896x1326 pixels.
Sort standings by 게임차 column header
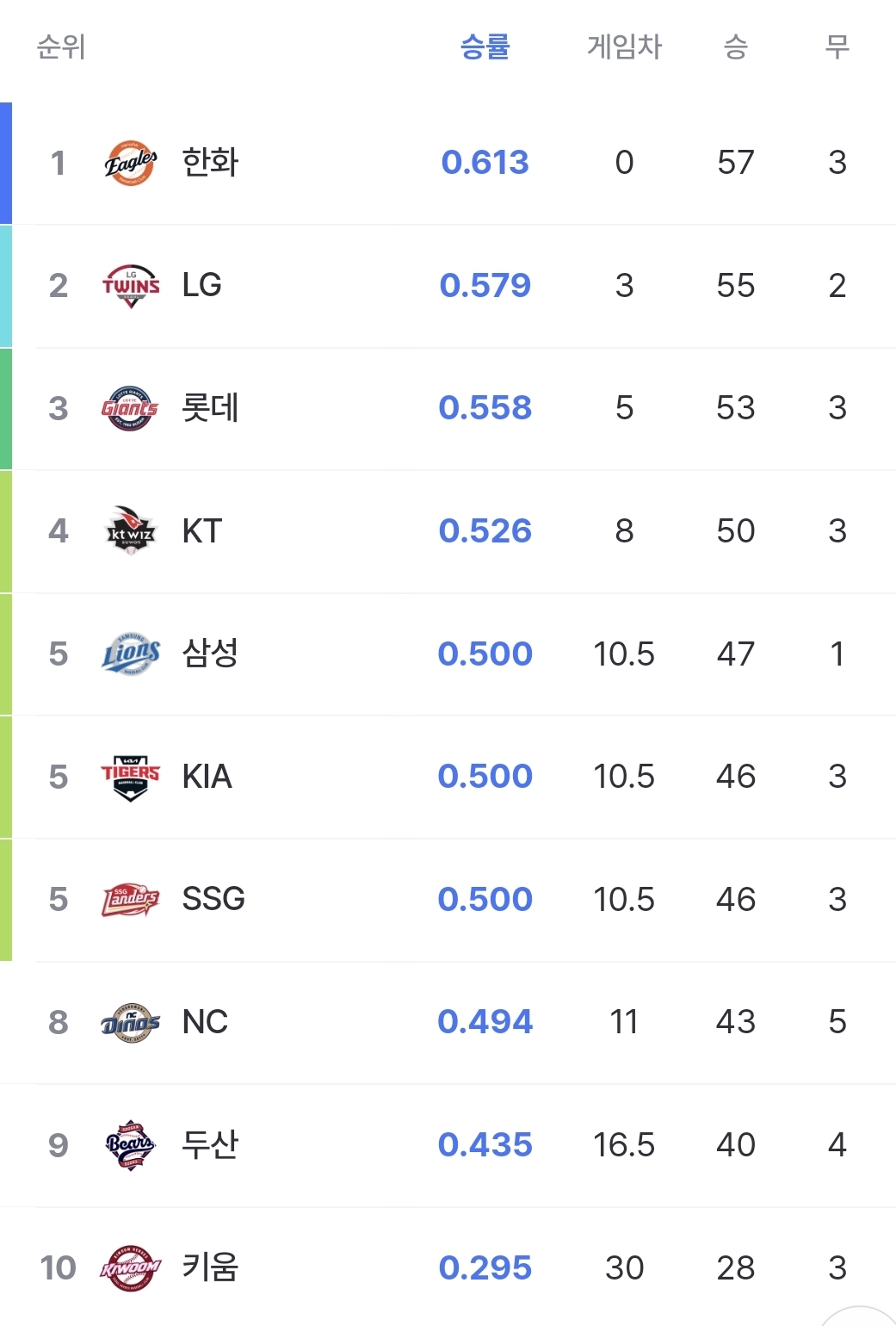625,46
